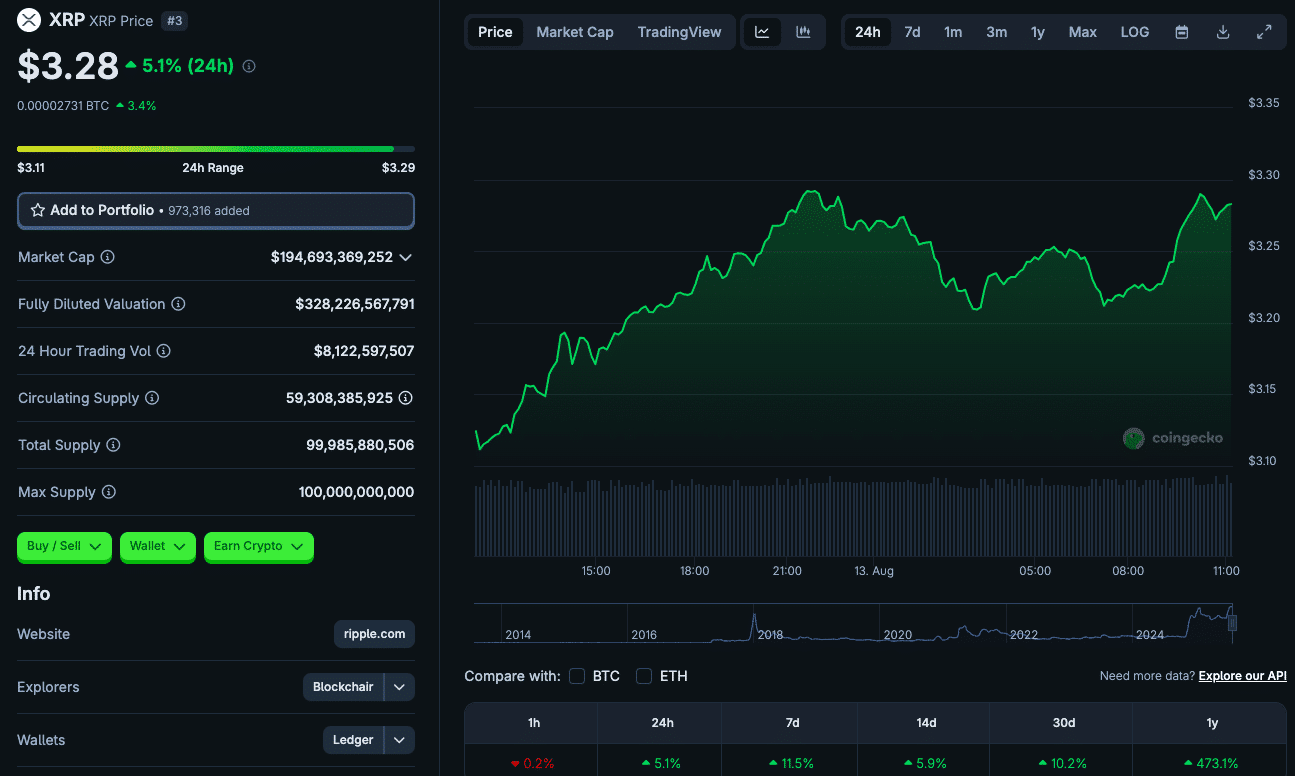Click info icon next to 24h change
The height and width of the screenshot is (776, 1295).
tap(249, 66)
